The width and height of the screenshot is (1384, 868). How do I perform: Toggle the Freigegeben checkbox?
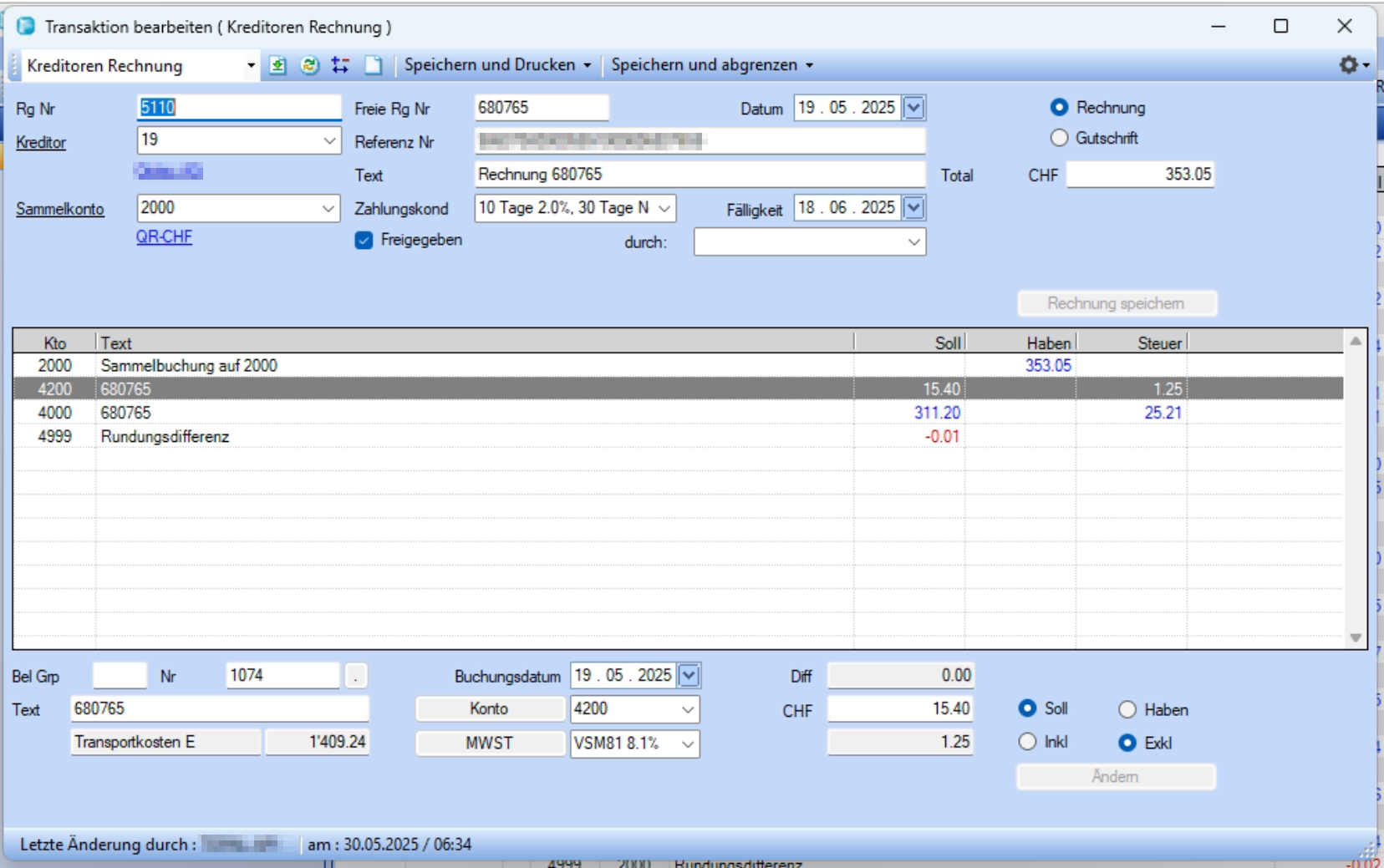(x=364, y=241)
